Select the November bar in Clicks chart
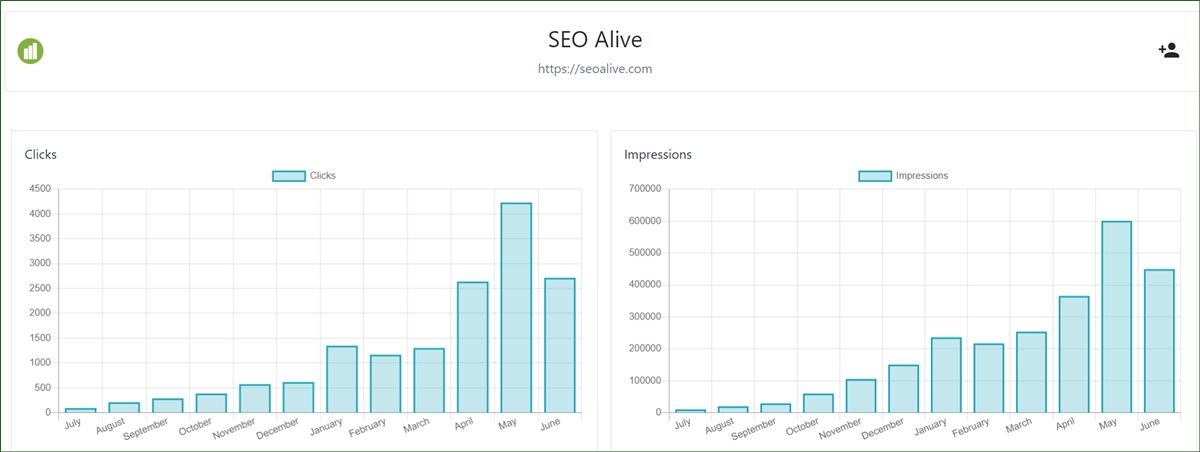Viewport: 1200px width, 452px height. pyautogui.click(x=255, y=398)
